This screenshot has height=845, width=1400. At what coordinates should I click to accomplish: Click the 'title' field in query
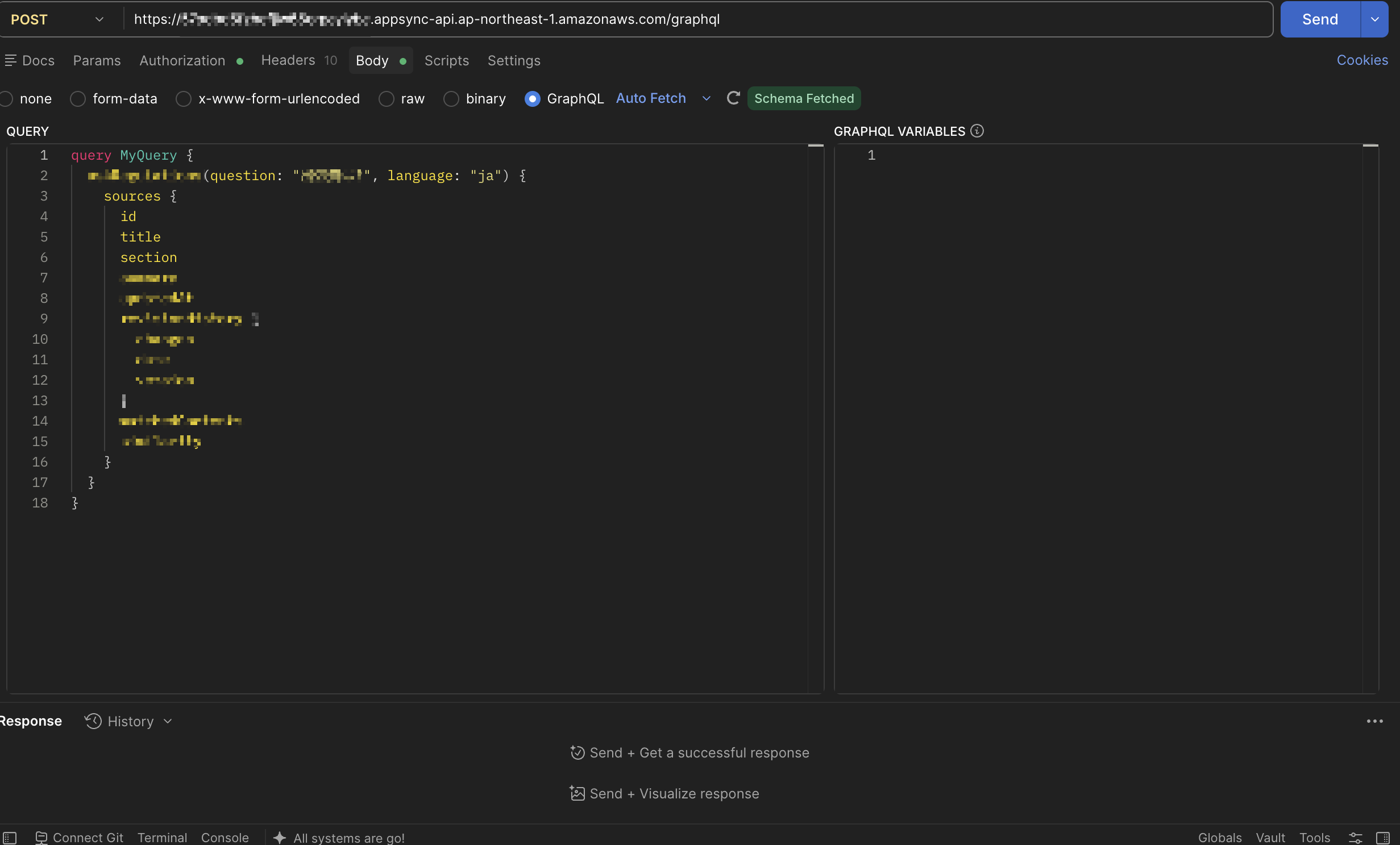click(140, 237)
